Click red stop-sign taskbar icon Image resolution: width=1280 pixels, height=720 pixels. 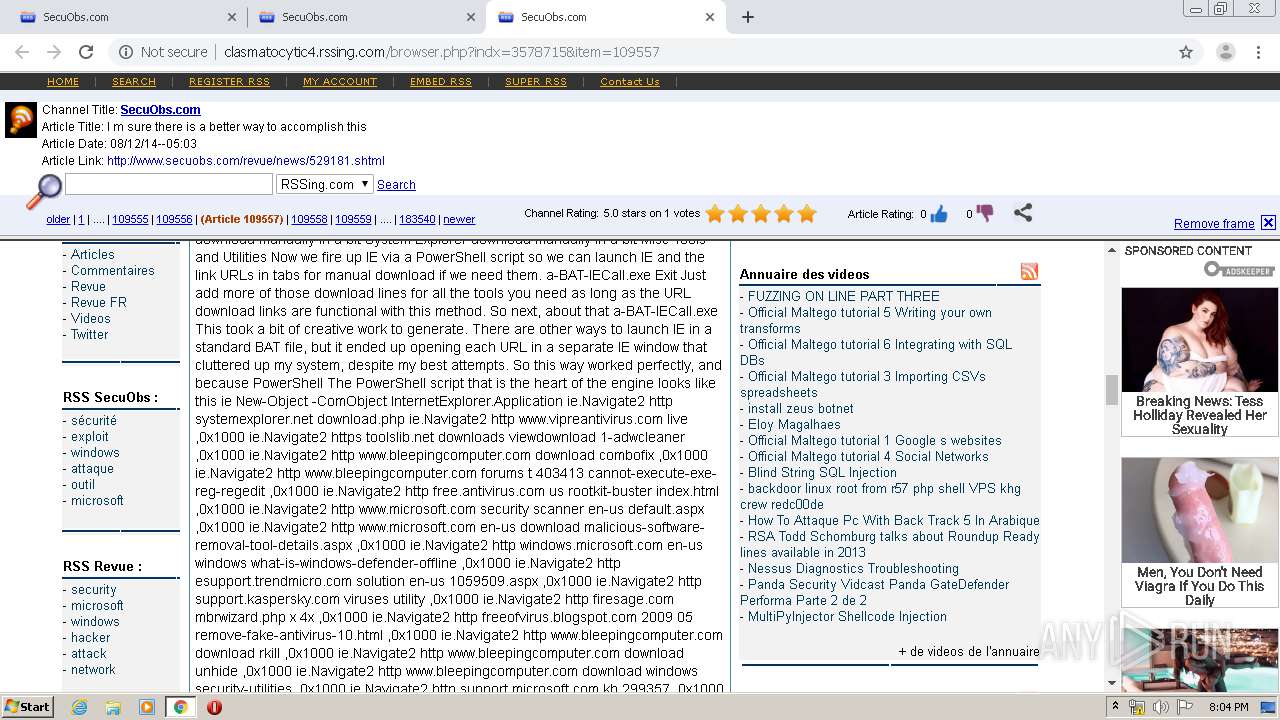tap(214, 707)
